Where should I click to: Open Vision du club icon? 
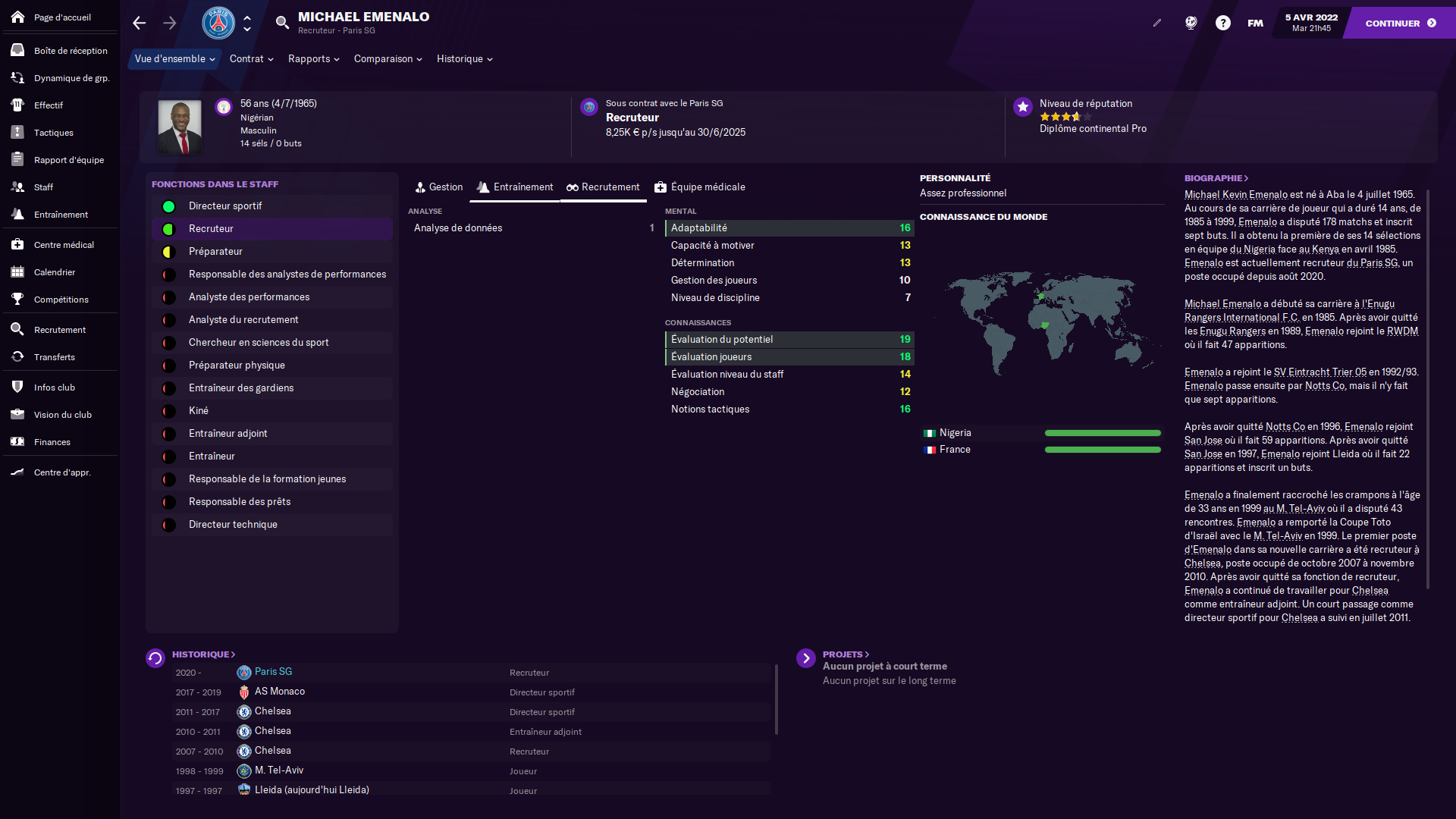tap(17, 414)
